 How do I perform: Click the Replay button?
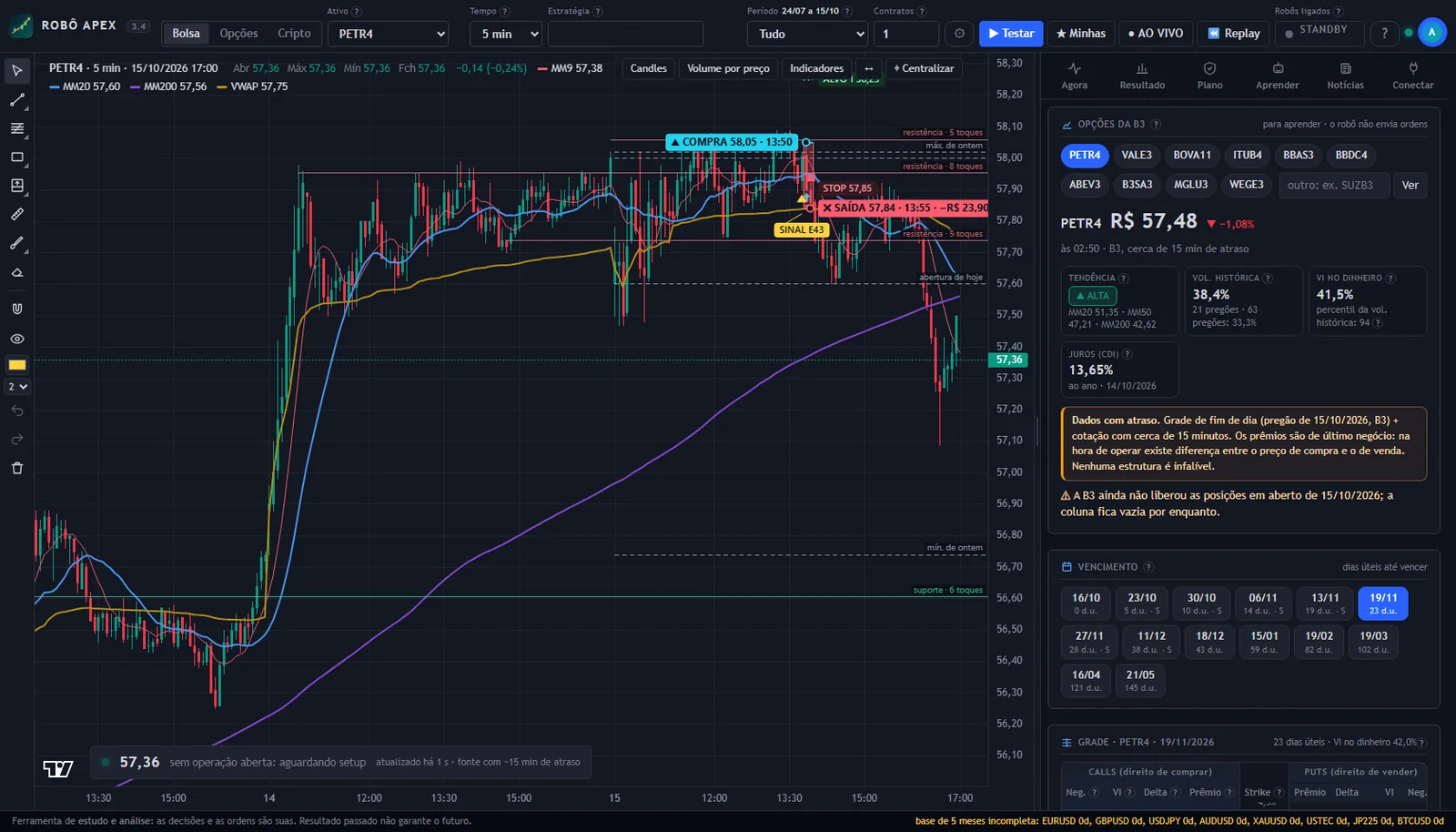[1234, 34]
